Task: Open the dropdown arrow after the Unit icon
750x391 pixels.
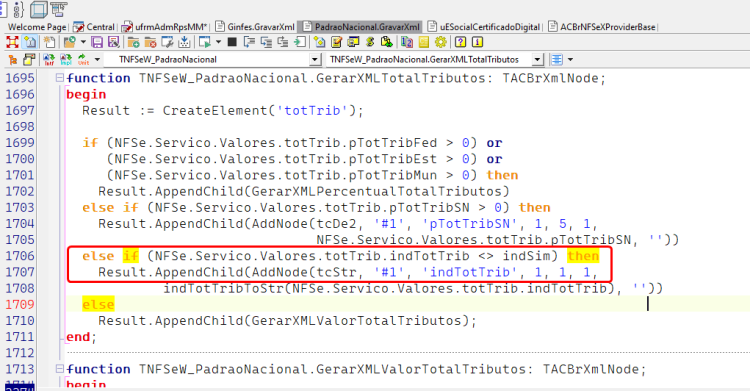Action: point(97,59)
